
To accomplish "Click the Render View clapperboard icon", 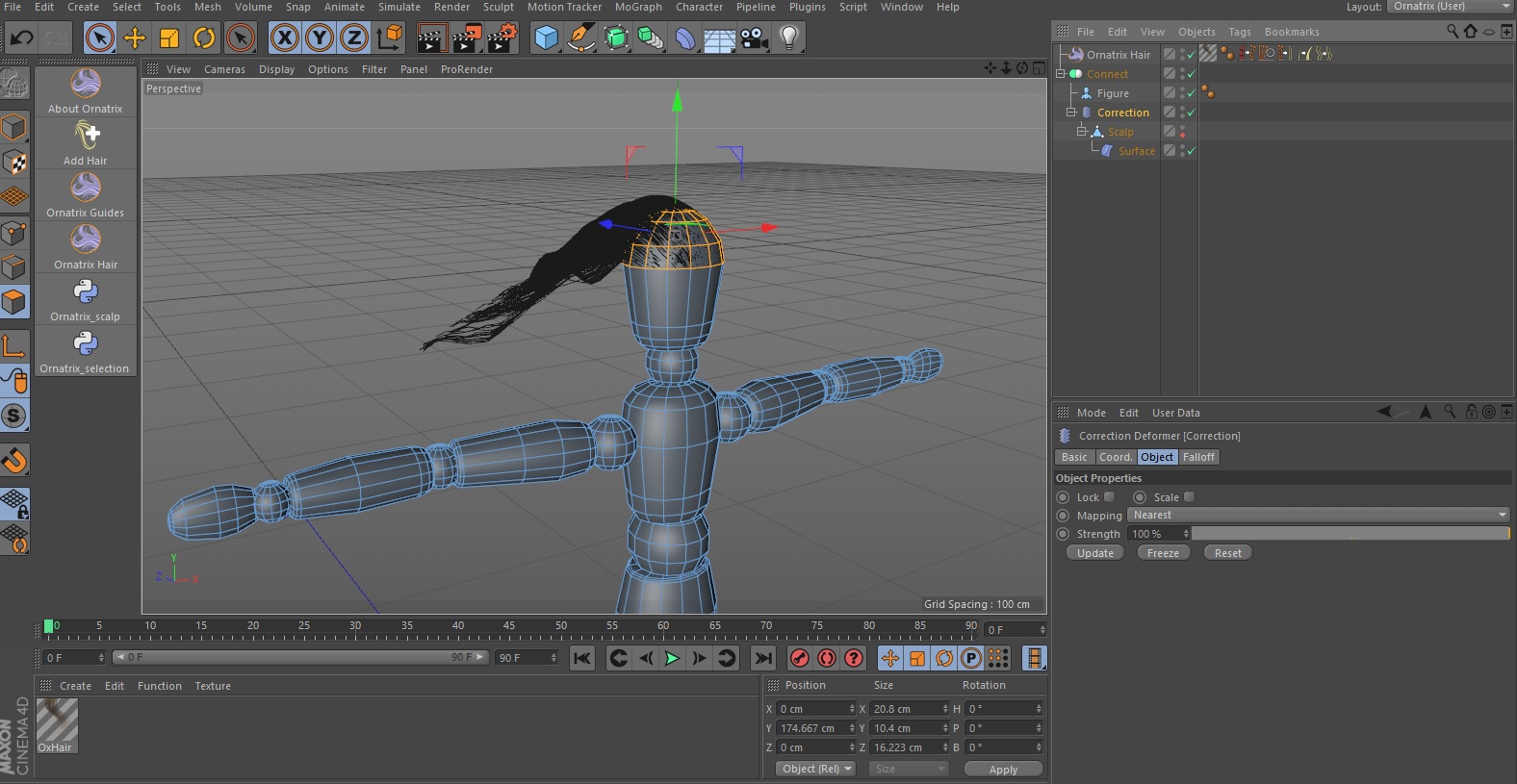I will point(431,38).
